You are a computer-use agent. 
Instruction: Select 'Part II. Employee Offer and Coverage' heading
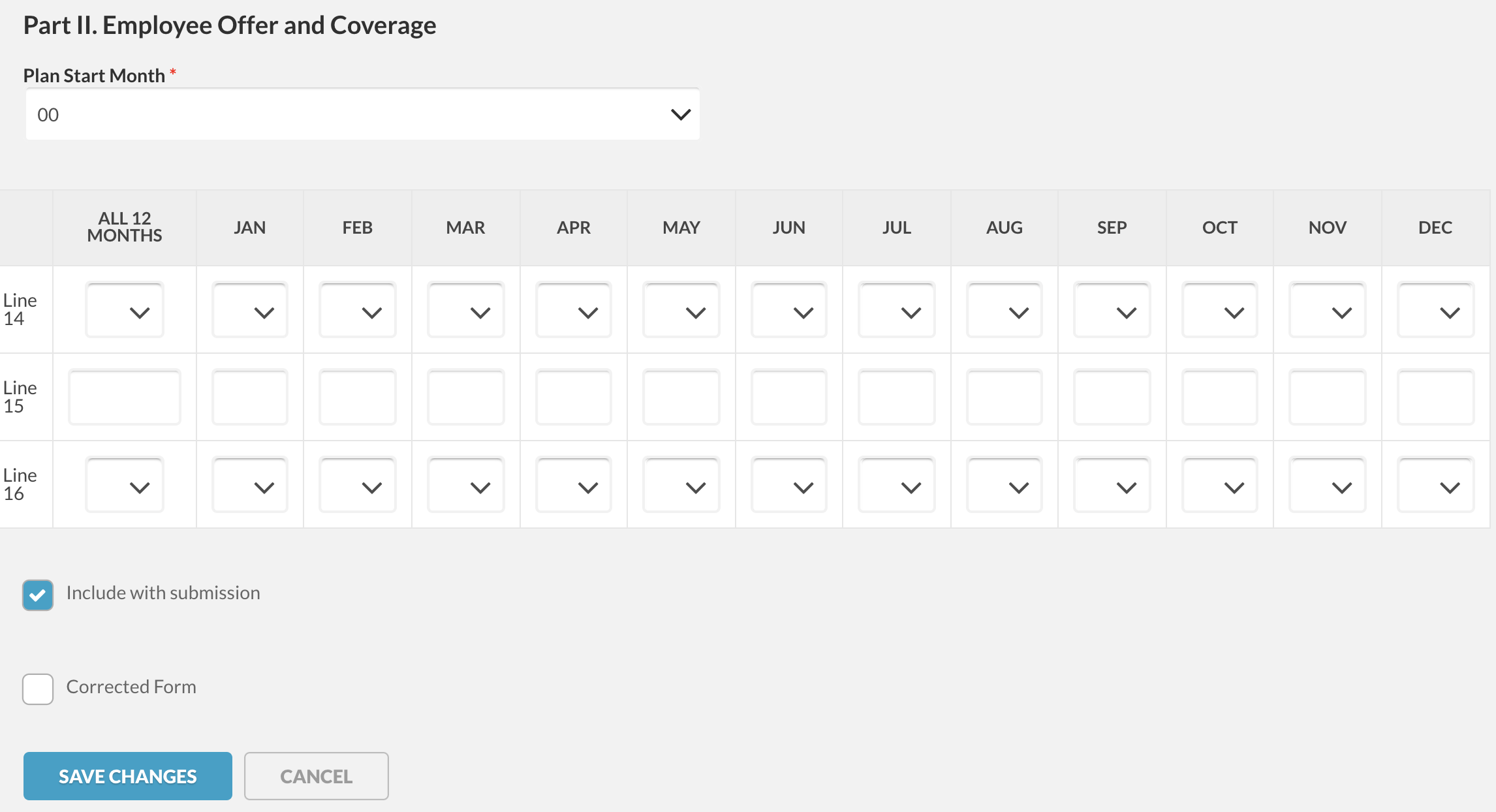pyautogui.click(x=230, y=25)
